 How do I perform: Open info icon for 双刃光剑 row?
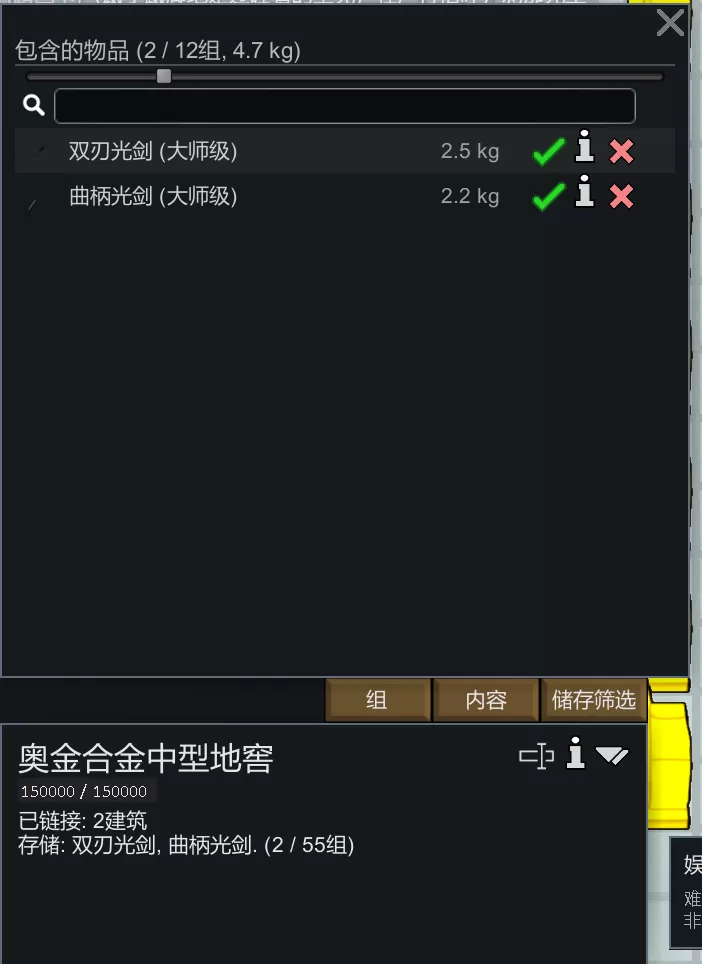(x=584, y=146)
